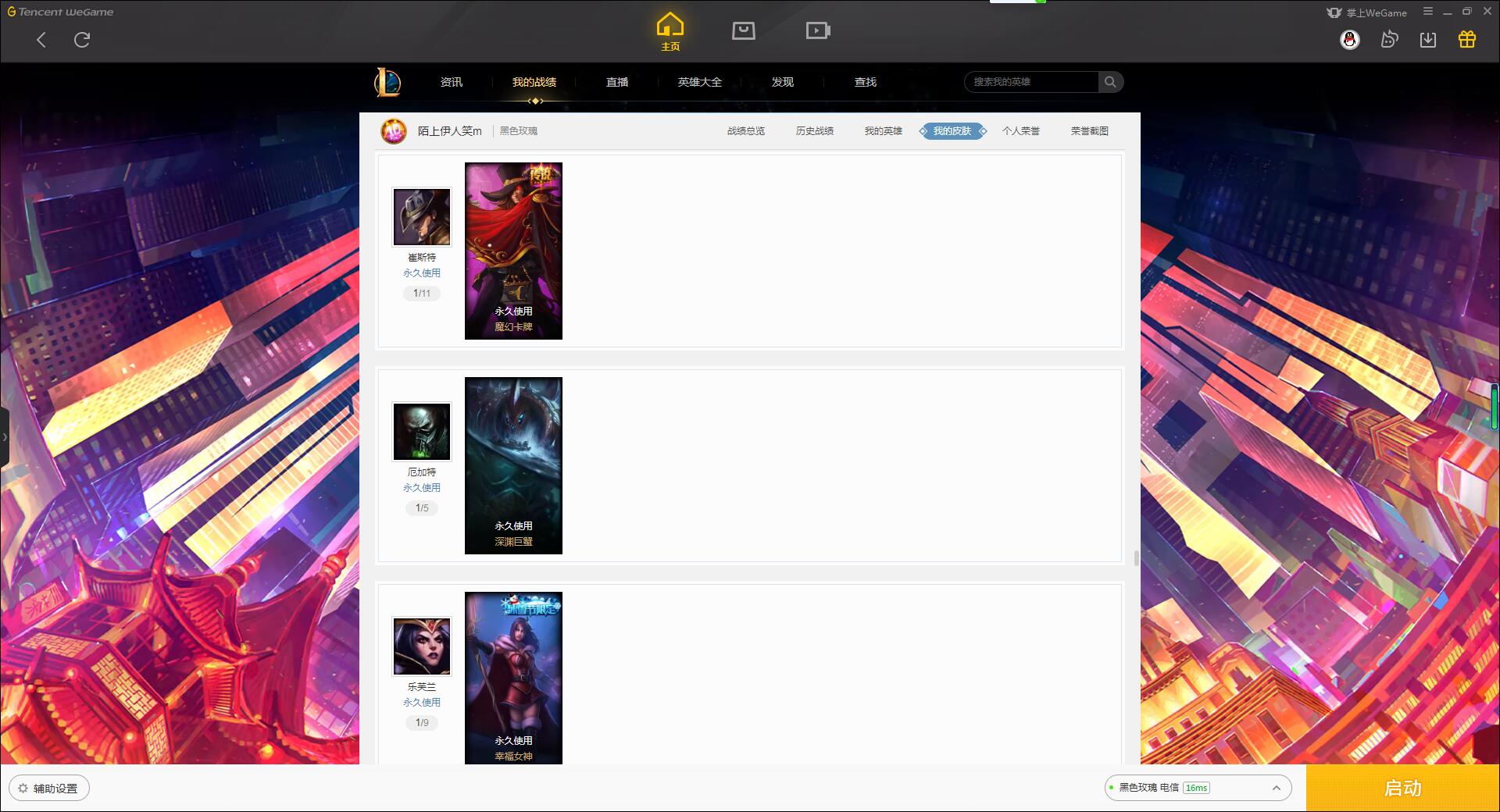Open the video live icon
Viewport: 1500px width, 812px height.
pos(818,30)
